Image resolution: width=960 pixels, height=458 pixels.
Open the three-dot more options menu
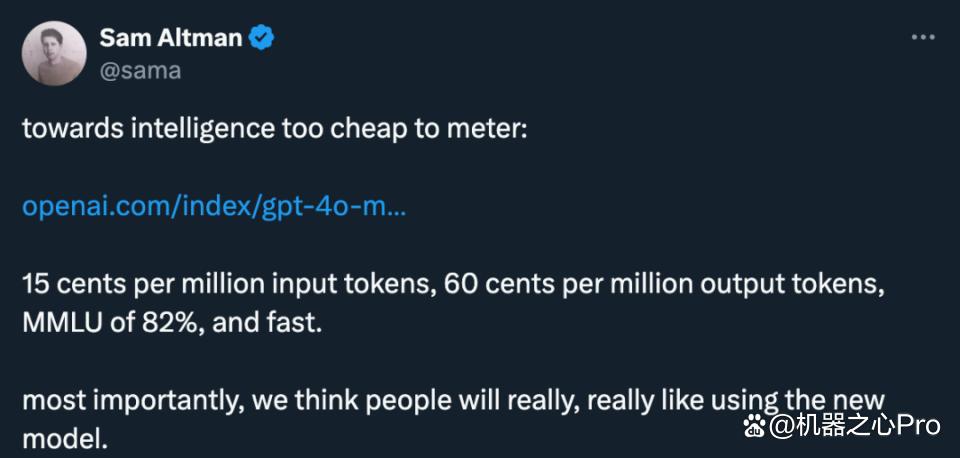pos(923,38)
